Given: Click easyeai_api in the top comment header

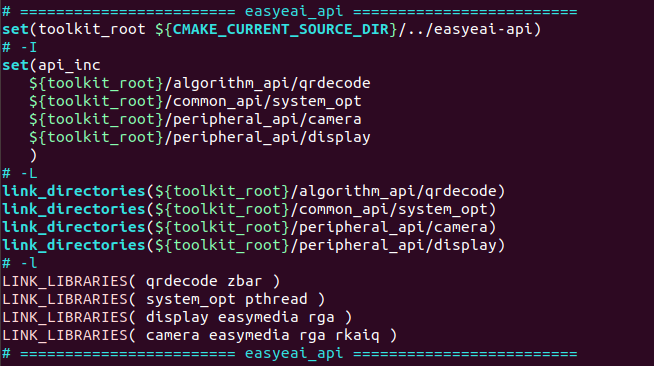Looking at the screenshot, I should click(x=294, y=11).
